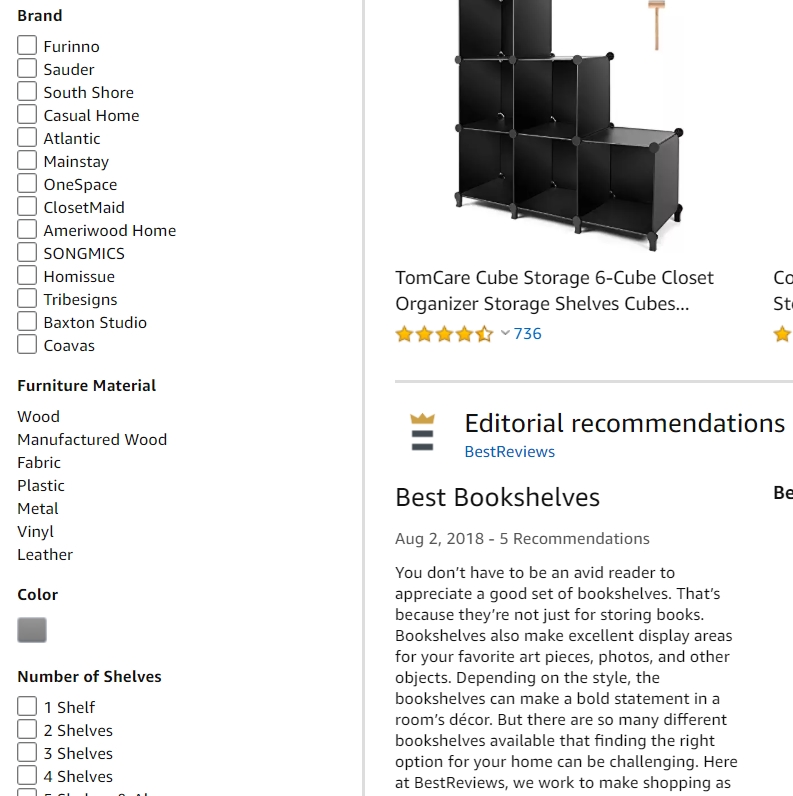Filter by Manufactured Wood material

pos(92,439)
